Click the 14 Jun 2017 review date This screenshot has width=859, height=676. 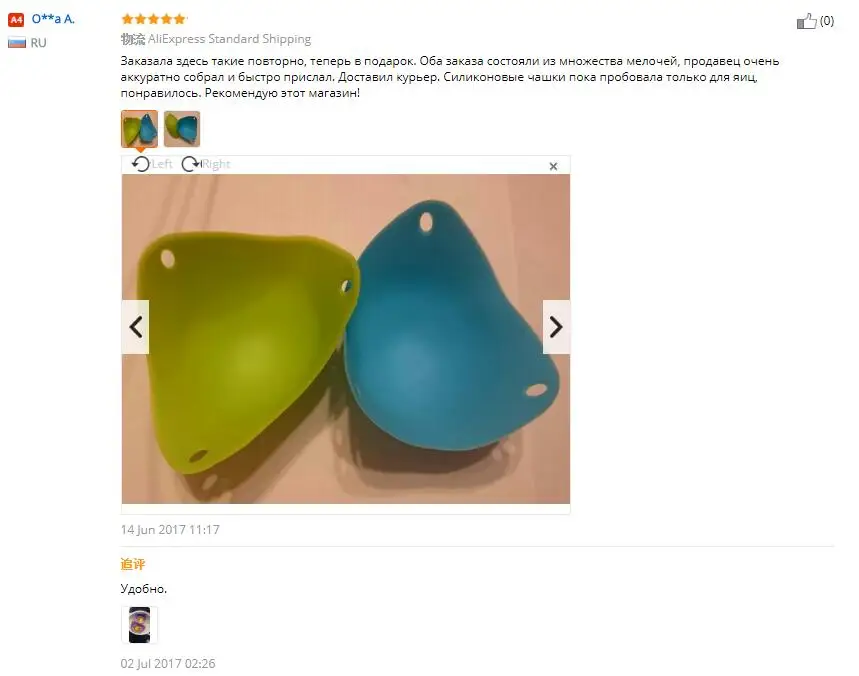pos(170,530)
